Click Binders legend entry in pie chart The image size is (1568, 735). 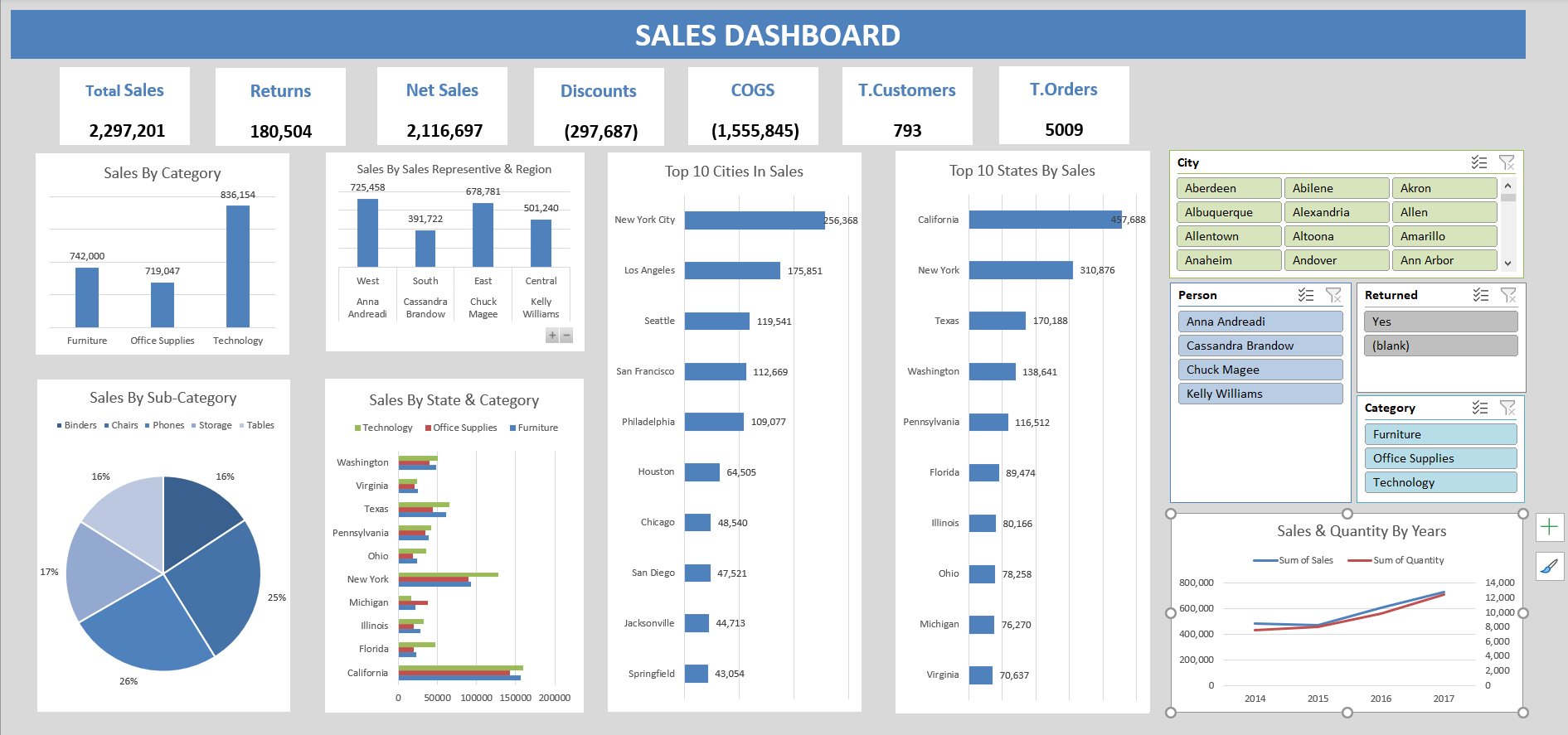click(x=77, y=425)
